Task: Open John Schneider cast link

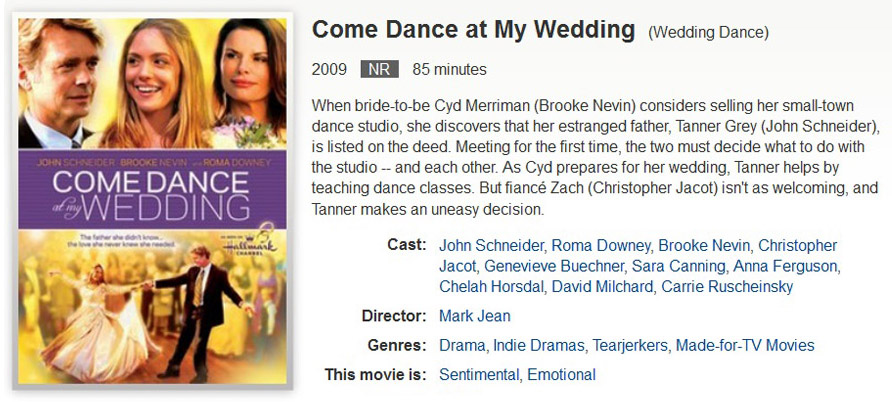Action: tap(492, 245)
